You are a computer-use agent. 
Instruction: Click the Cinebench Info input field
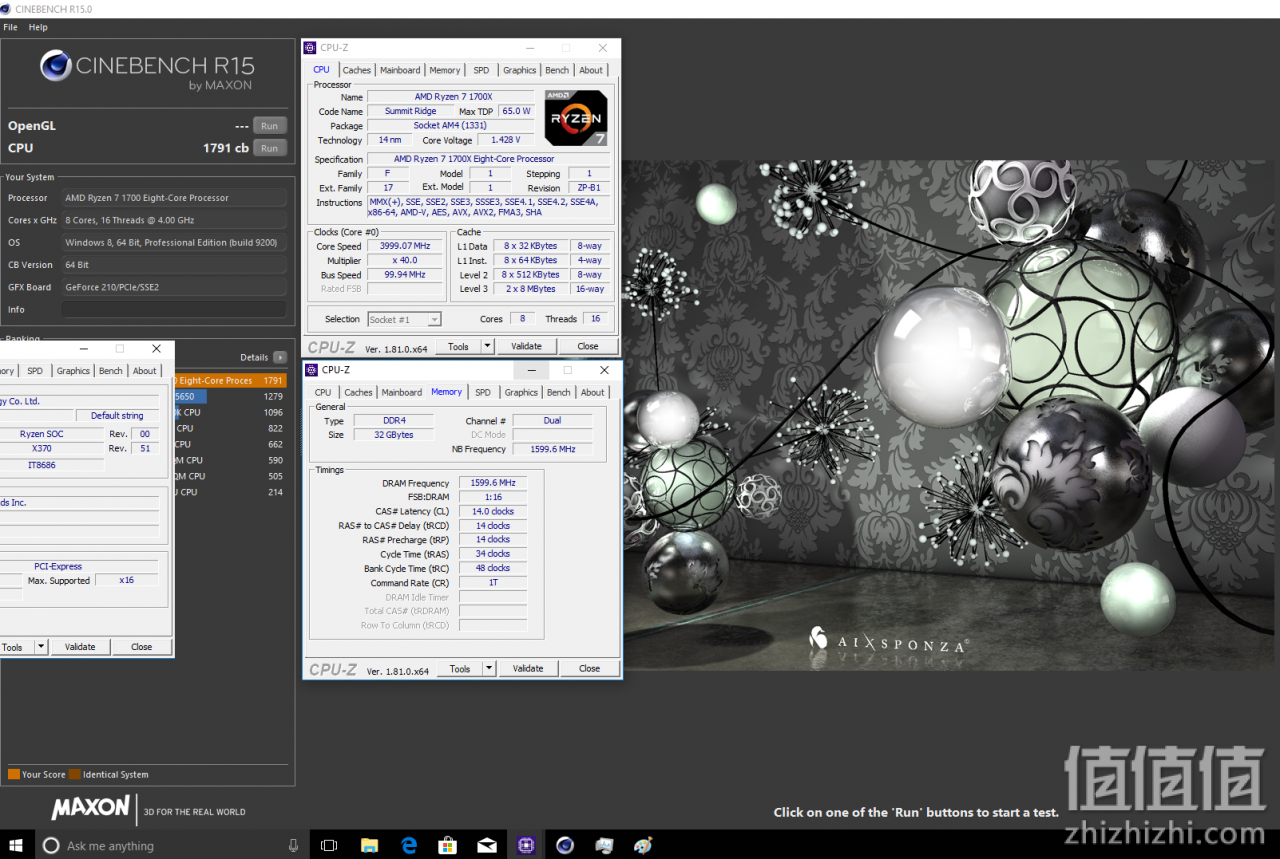pyautogui.click(x=174, y=310)
